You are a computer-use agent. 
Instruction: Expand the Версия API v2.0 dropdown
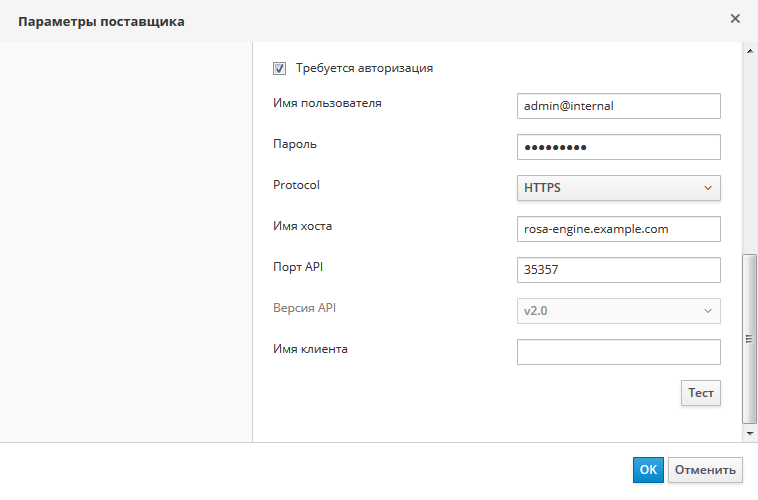pyautogui.click(x=618, y=311)
